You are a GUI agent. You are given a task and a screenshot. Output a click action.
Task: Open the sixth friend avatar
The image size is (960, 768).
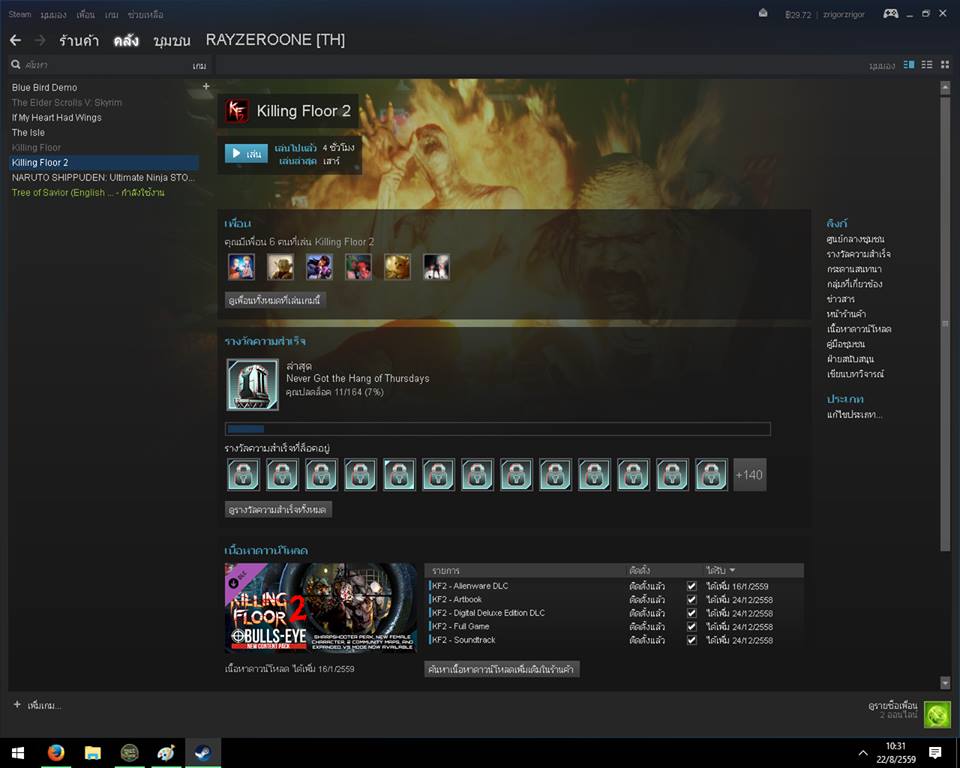click(437, 267)
